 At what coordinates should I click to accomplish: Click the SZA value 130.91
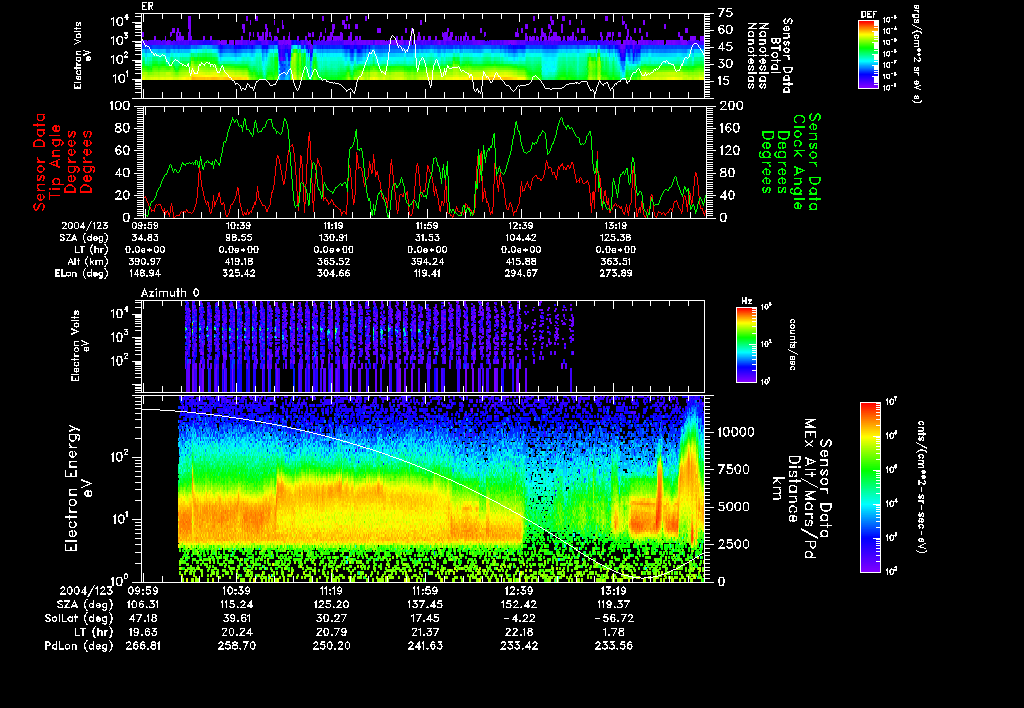(333, 238)
